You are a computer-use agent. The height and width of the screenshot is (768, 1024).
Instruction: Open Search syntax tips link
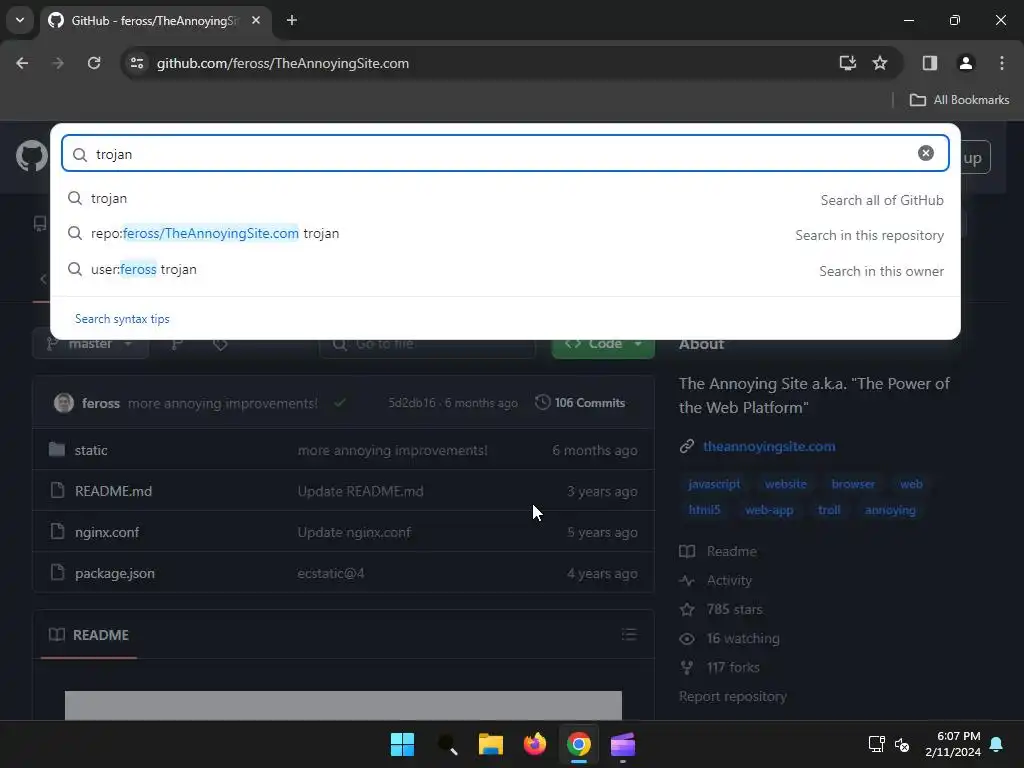122,319
